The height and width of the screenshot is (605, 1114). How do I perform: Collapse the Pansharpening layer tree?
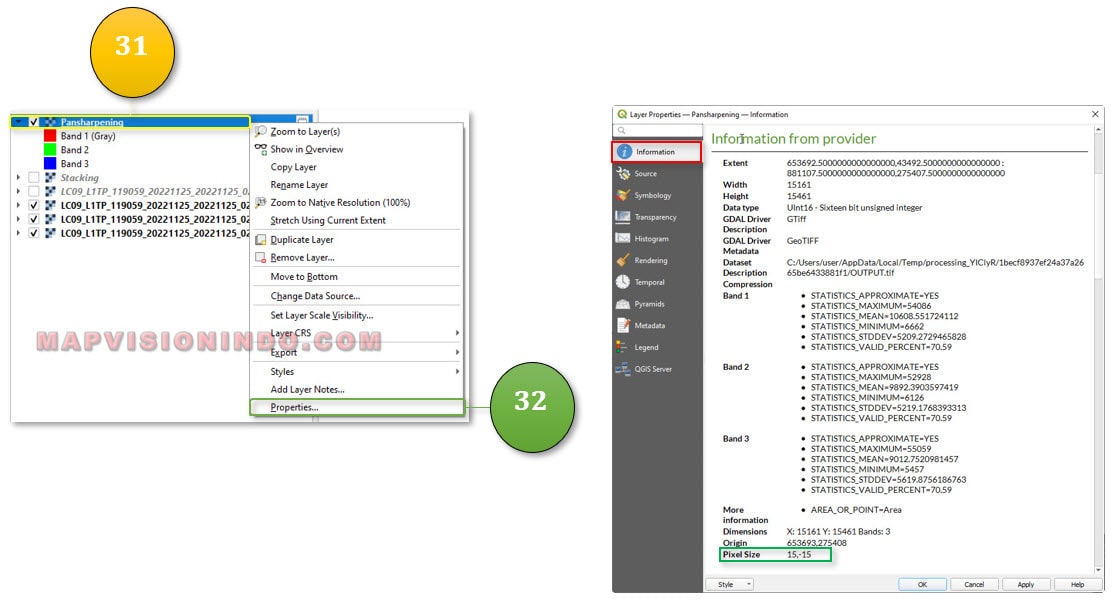19,122
